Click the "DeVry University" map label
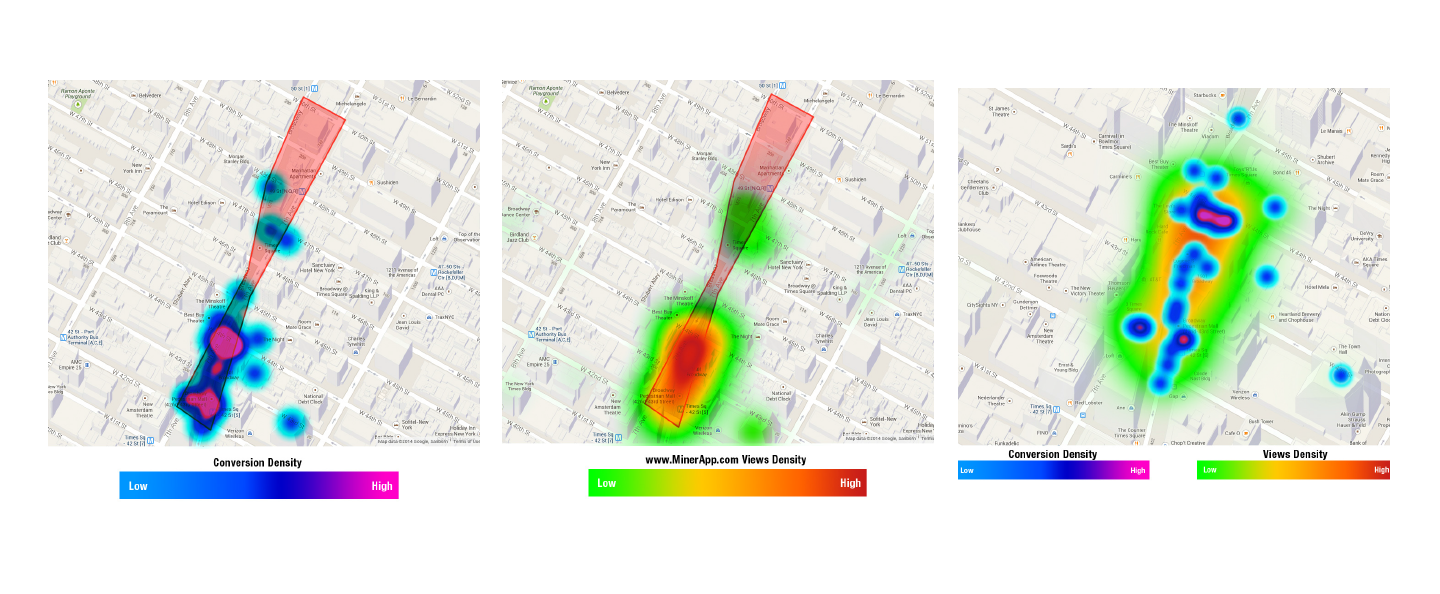 coord(1365,236)
